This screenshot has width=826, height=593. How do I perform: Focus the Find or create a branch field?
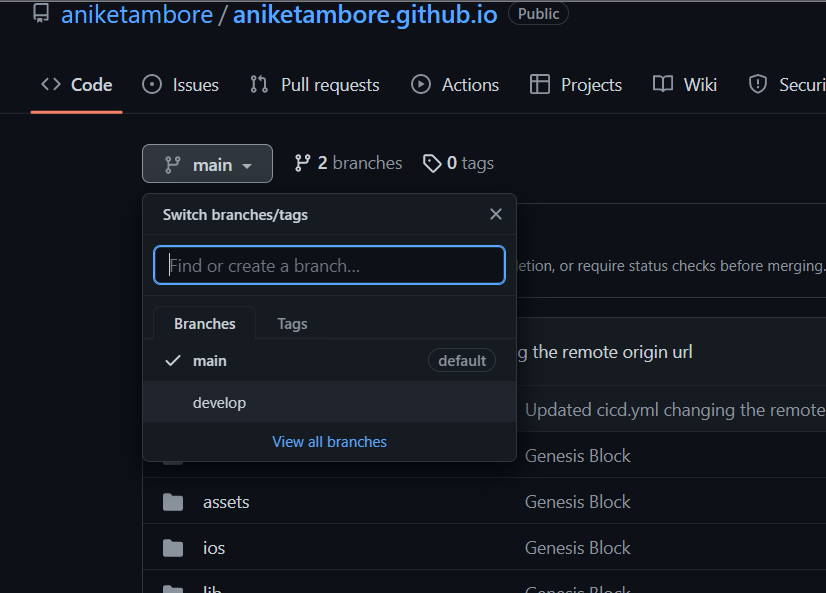pos(329,266)
